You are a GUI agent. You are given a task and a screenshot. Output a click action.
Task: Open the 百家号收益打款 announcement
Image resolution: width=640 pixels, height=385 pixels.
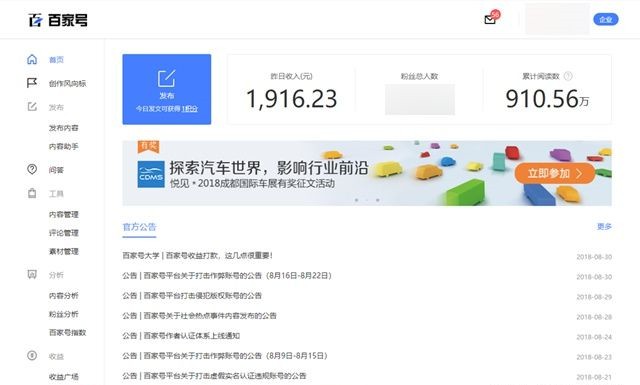click(197, 256)
